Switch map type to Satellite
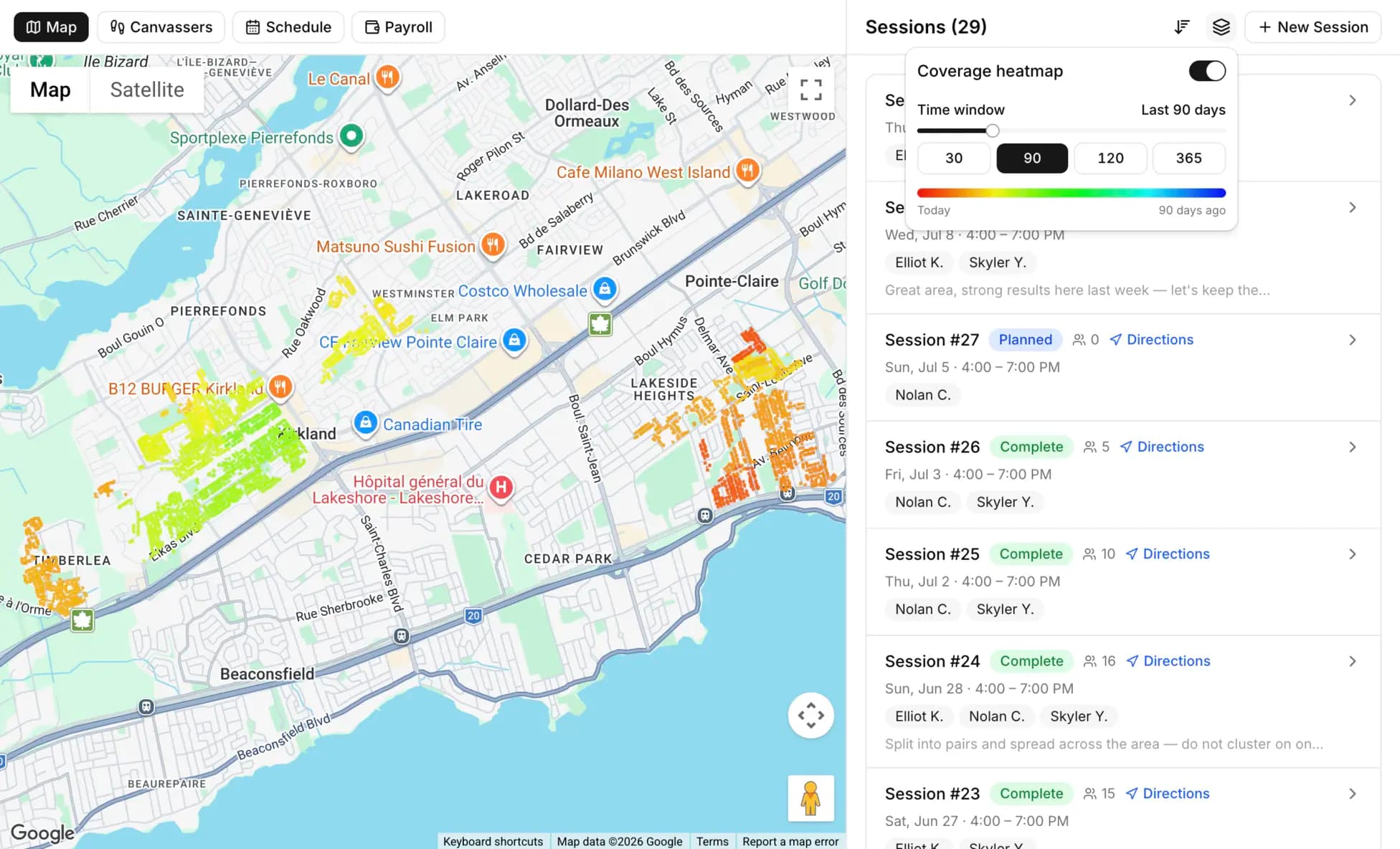Image resolution: width=1400 pixels, height=849 pixels. (147, 90)
